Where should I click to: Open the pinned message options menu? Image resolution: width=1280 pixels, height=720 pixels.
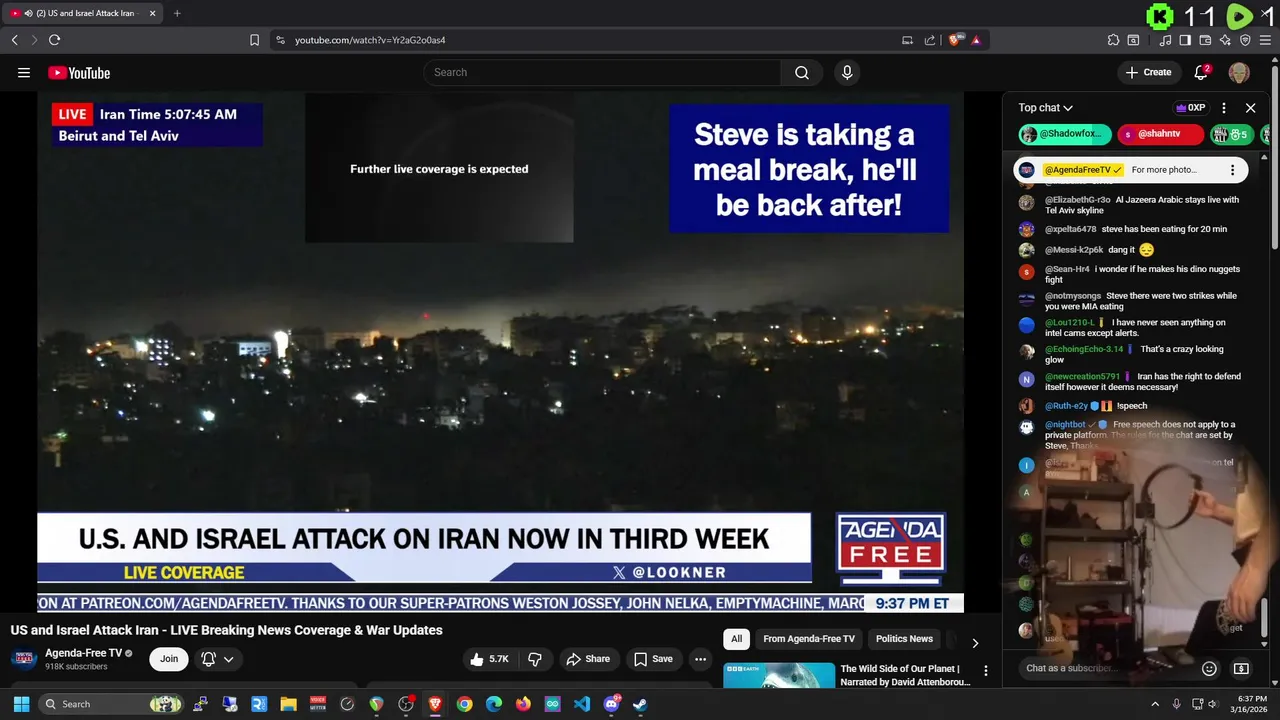[x=1232, y=170]
